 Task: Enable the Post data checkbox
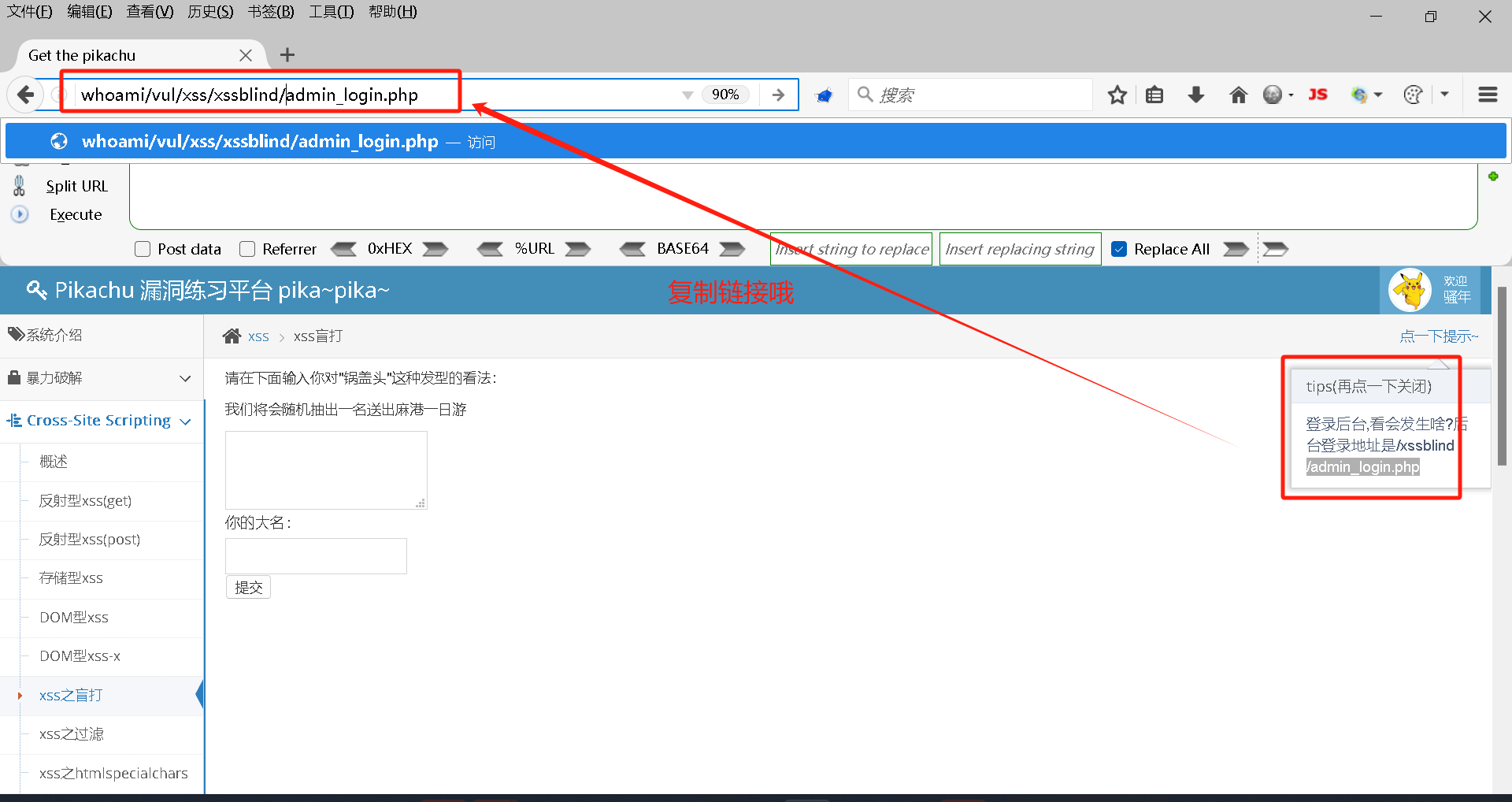143,249
